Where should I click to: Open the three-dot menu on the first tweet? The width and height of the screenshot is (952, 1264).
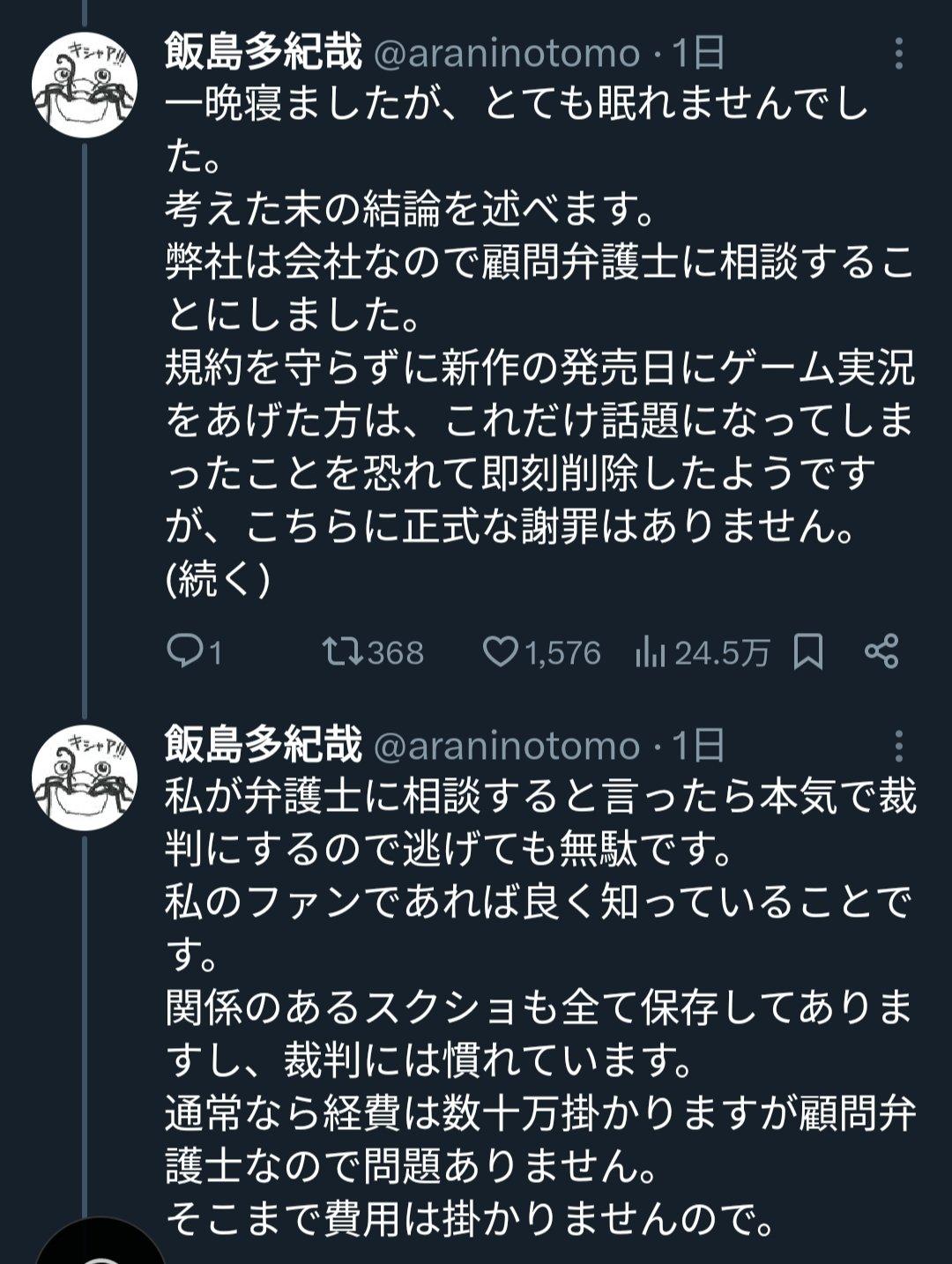(x=898, y=54)
